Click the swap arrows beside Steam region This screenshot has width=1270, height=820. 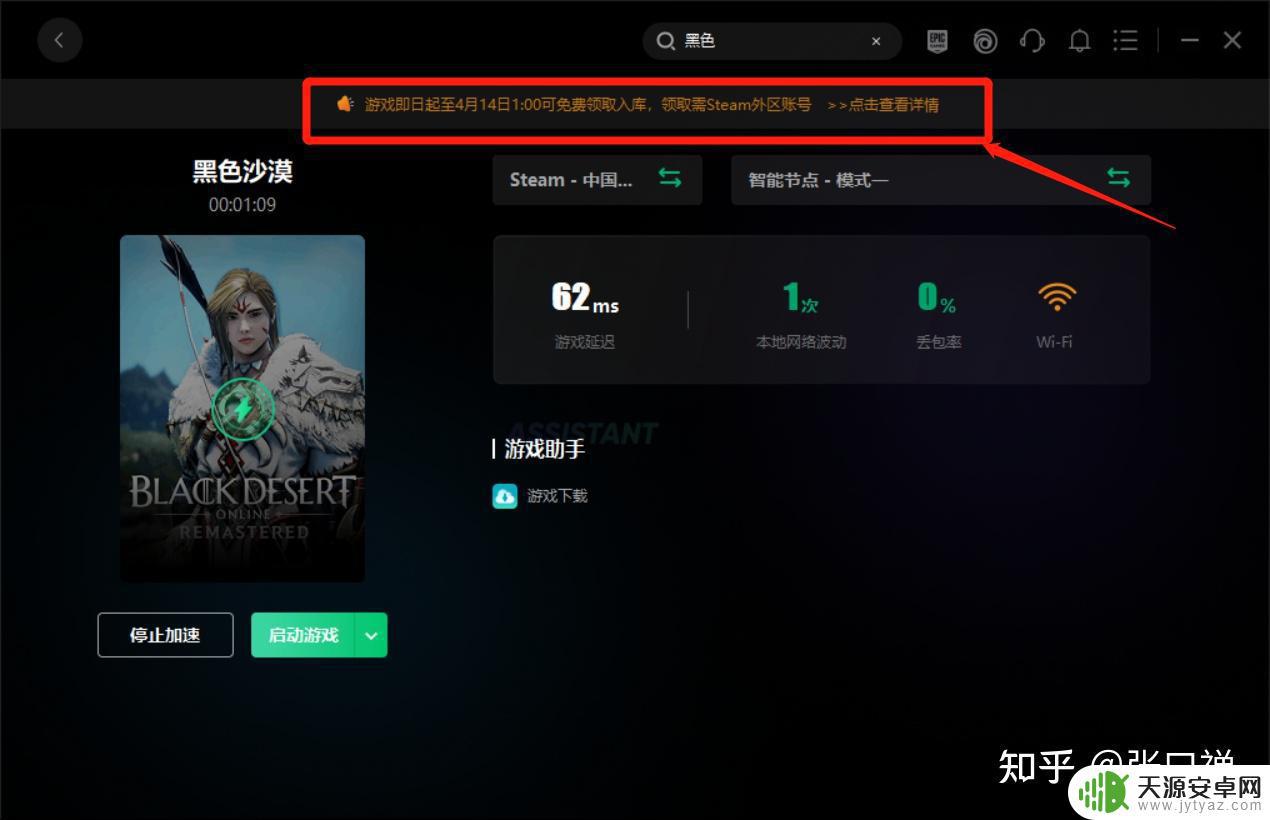(669, 178)
